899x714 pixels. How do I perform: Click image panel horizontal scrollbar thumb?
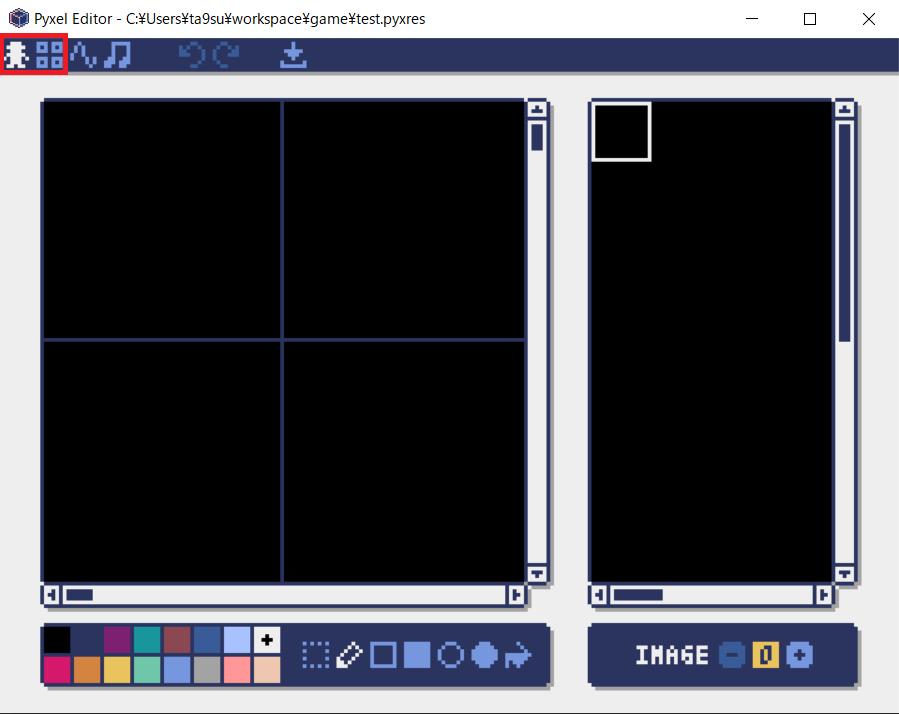coord(638,595)
